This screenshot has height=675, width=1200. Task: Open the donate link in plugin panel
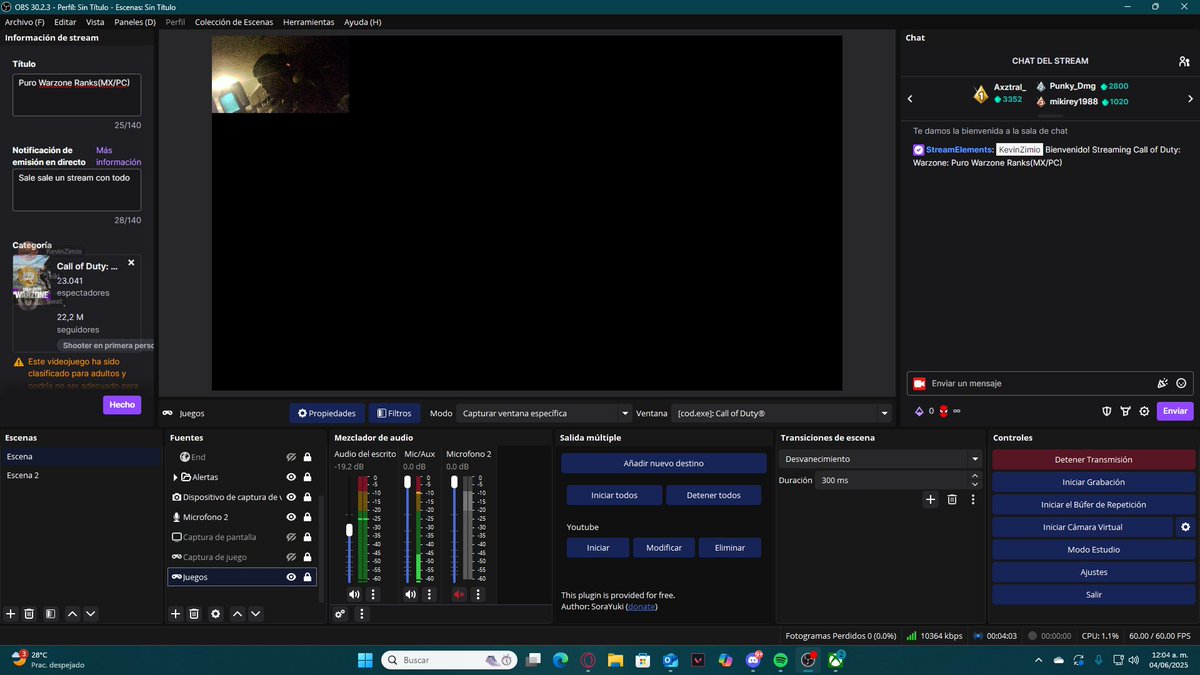[x=641, y=606]
